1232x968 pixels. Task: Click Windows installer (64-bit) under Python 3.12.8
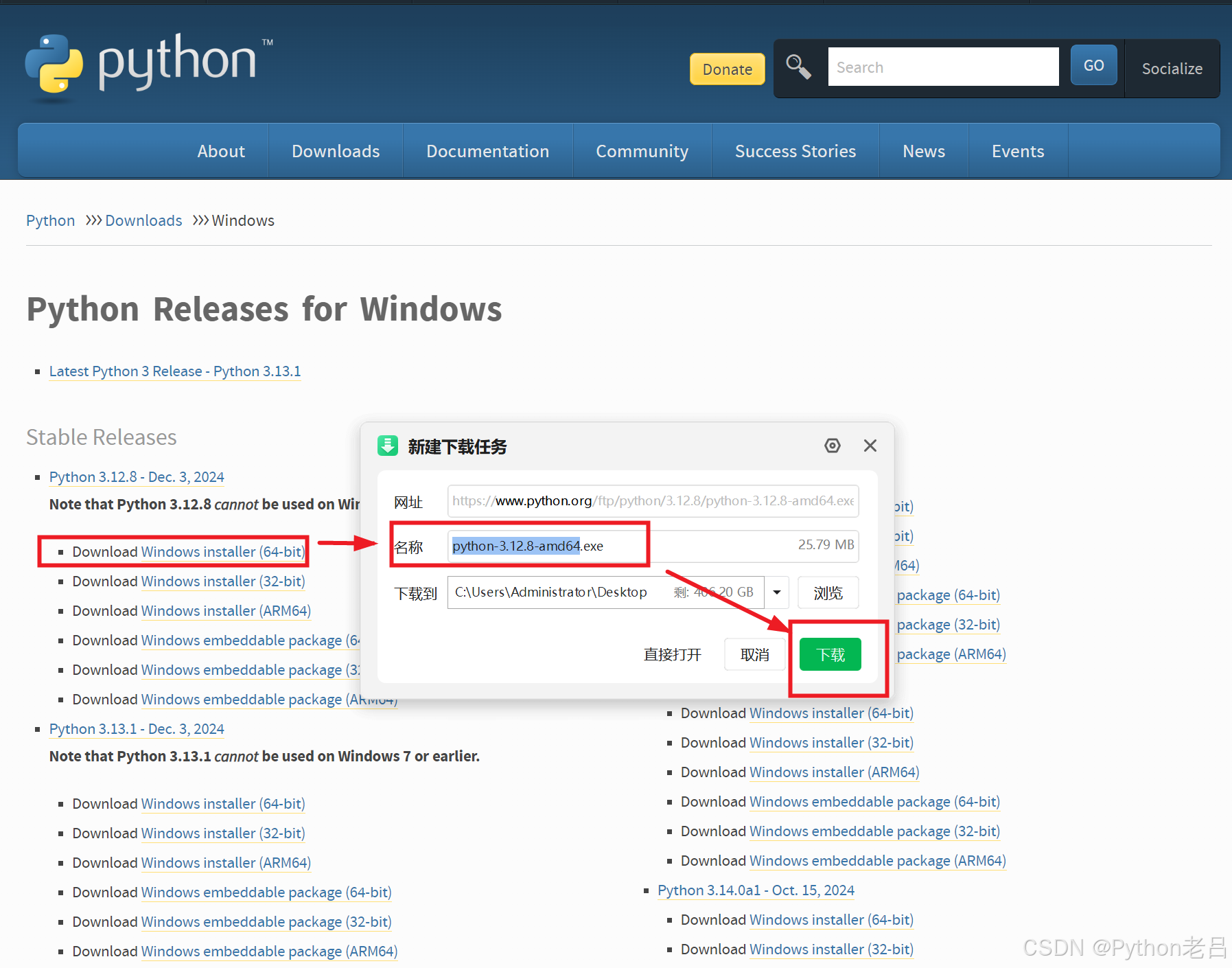pos(223,552)
